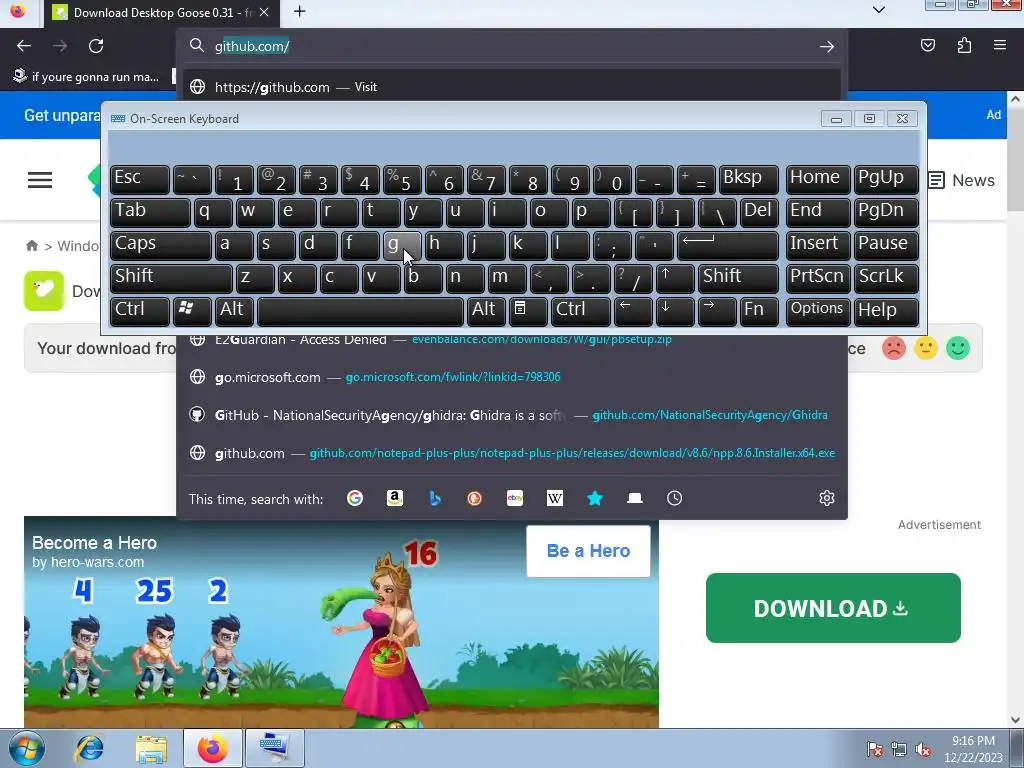Click the Options key on On-Screen Keyboard
This screenshot has height=768, width=1024.
pos(818,312)
